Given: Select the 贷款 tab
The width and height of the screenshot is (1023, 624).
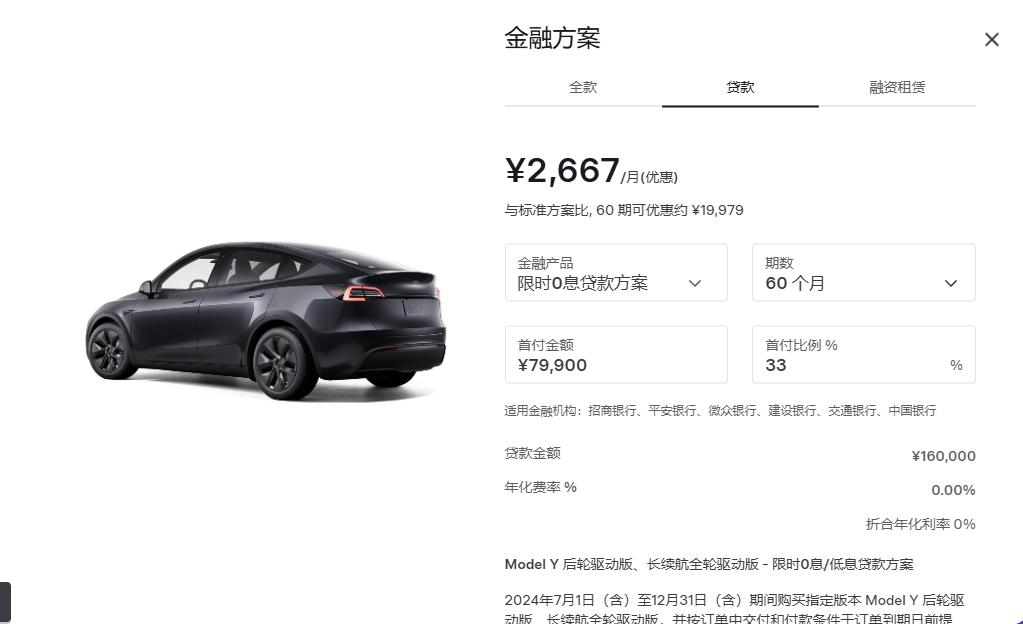Looking at the screenshot, I should pyautogui.click(x=741, y=87).
